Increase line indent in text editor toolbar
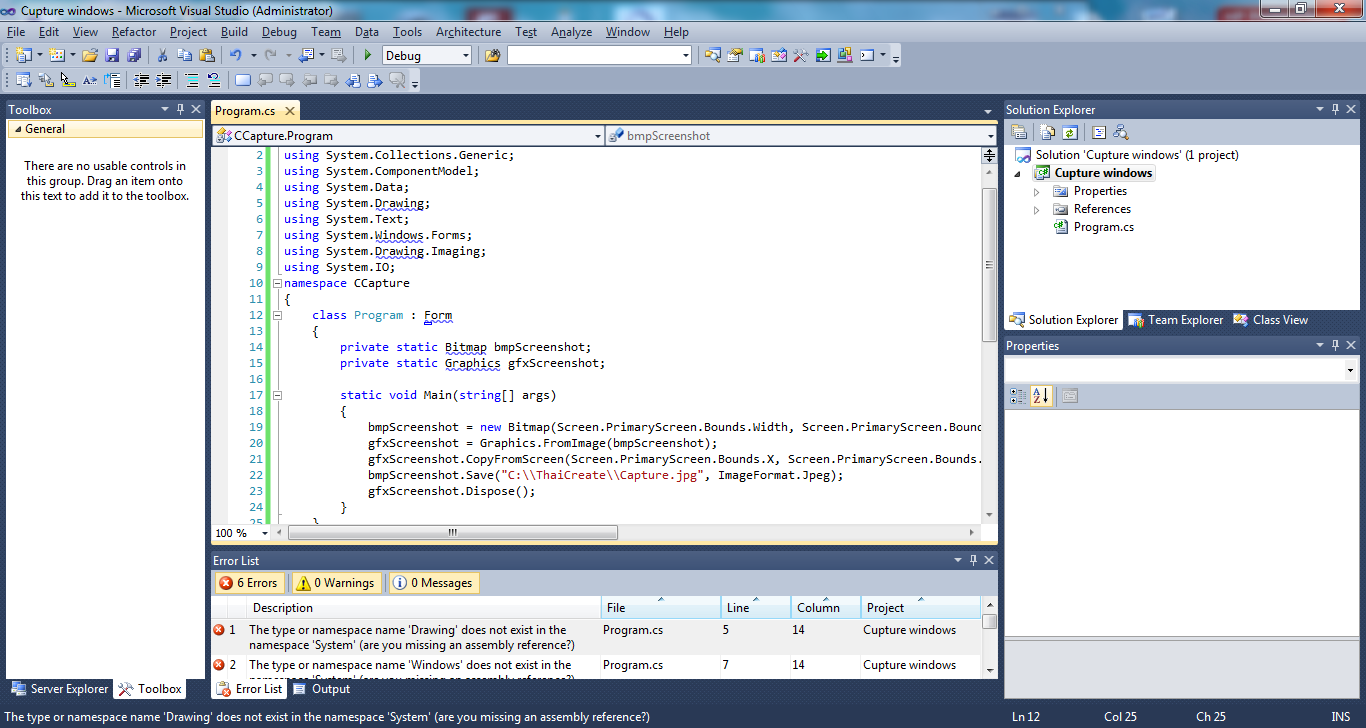Image resolution: width=1366 pixels, height=728 pixels. pyautogui.click(x=163, y=80)
